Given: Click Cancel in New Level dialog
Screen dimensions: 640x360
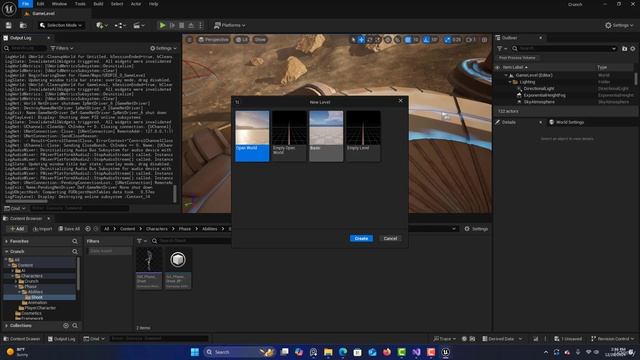Looking at the screenshot, I should (x=390, y=238).
